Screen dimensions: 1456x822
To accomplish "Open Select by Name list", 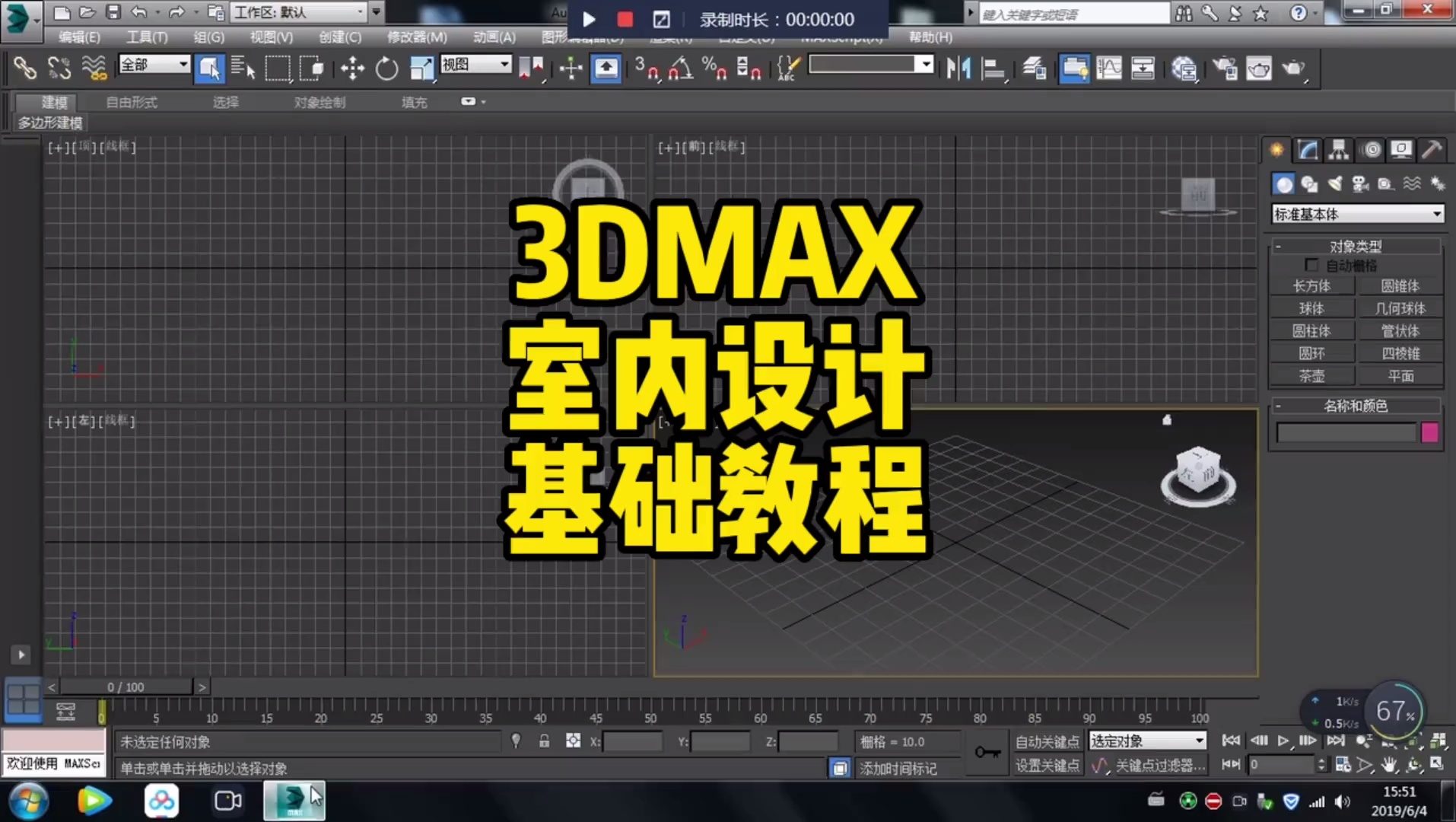I will pos(243,68).
